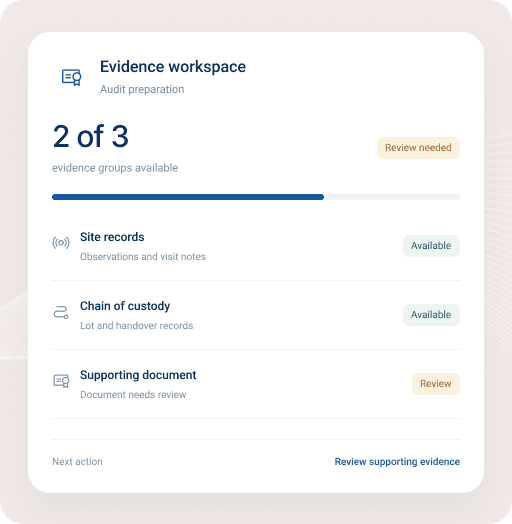512x524 pixels.
Task: Open the Supporting document row title
Action: click(x=138, y=375)
